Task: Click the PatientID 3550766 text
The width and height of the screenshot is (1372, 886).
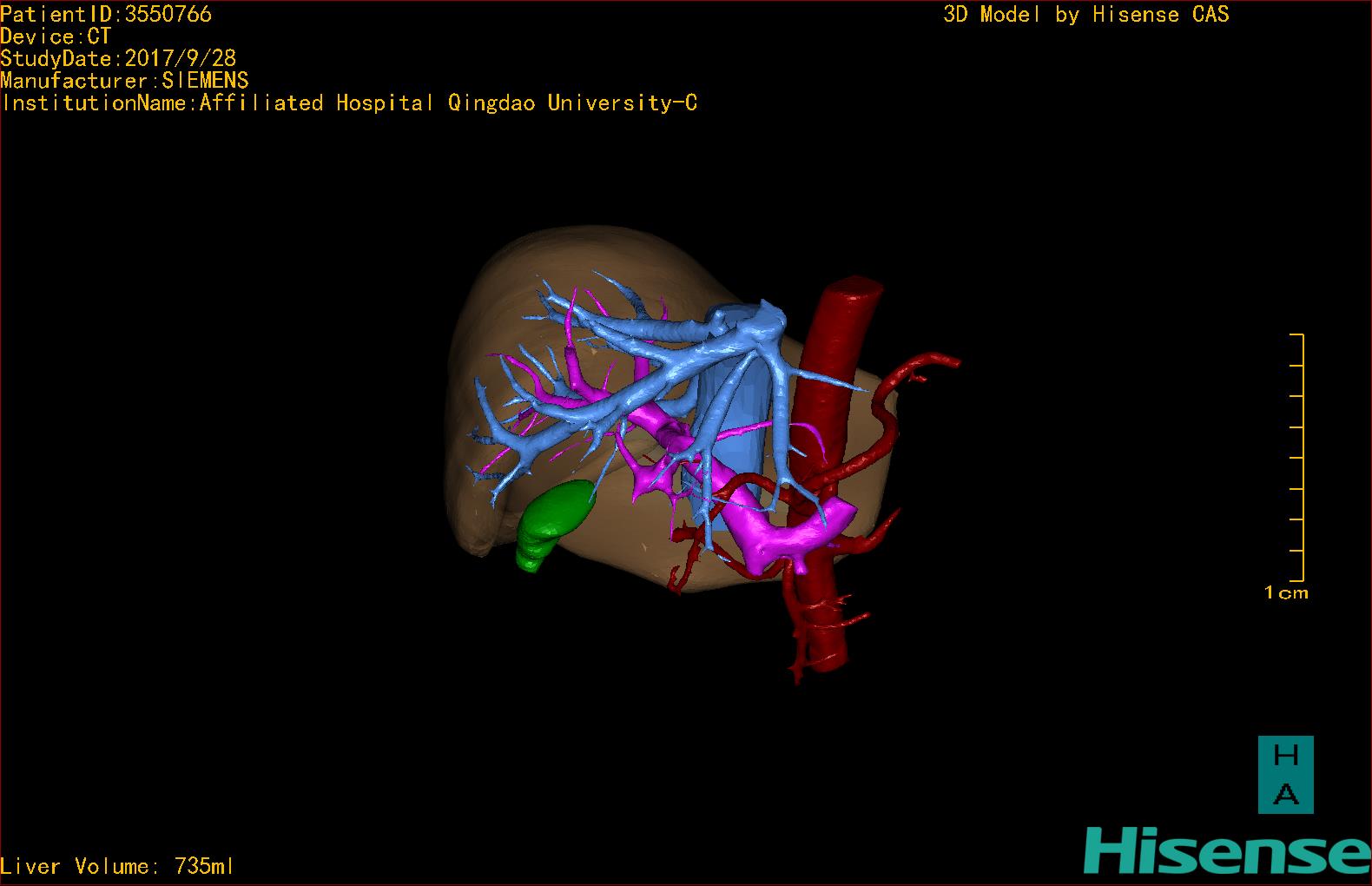Action: coord(106,14)
